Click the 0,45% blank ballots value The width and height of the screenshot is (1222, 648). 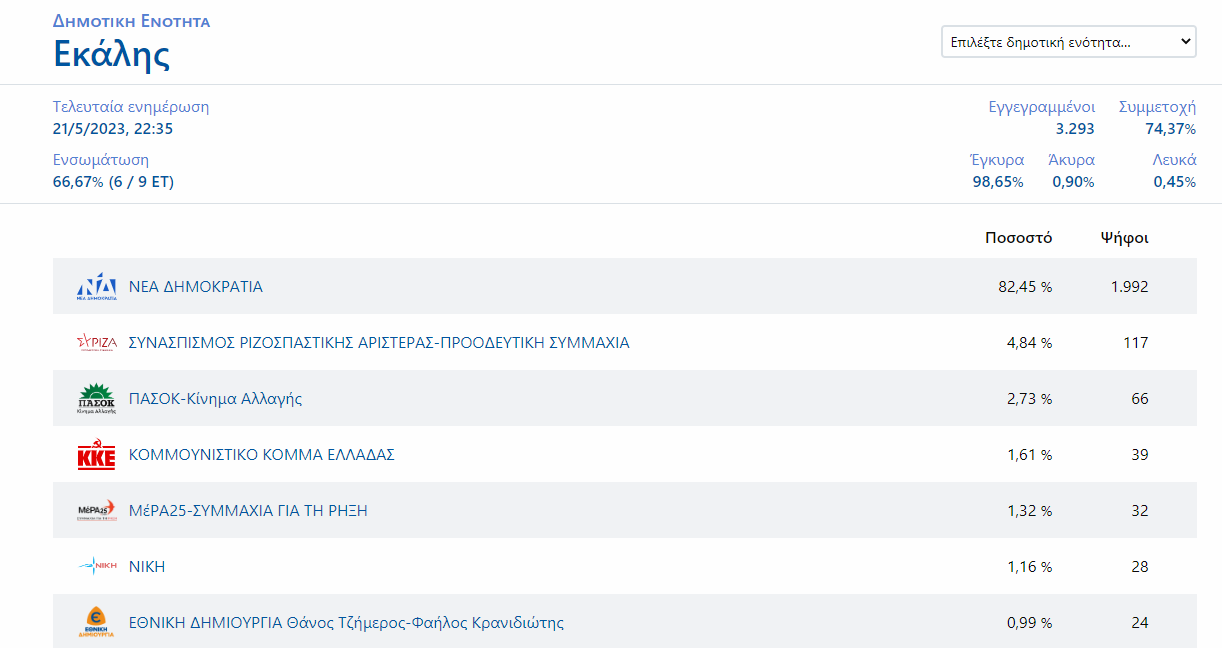coord(1175,181)
